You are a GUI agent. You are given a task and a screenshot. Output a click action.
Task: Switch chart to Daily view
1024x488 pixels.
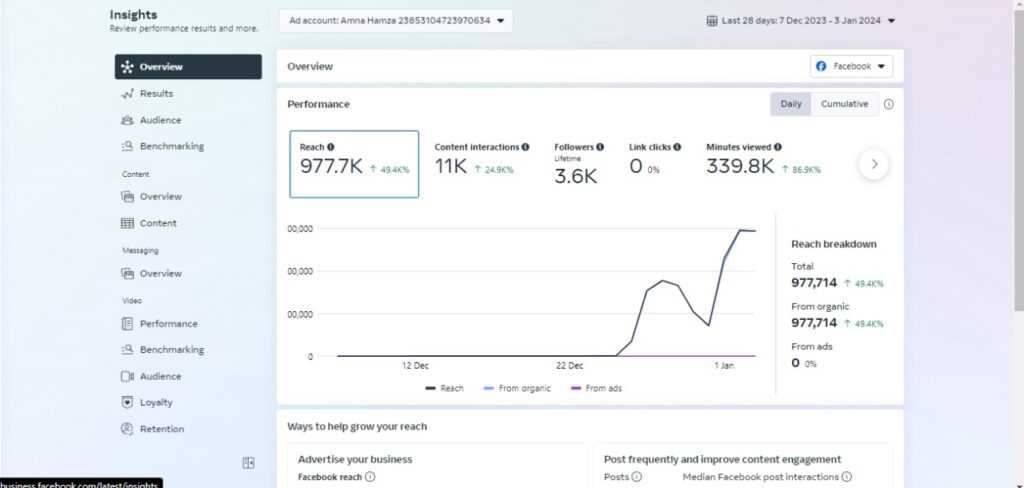[790, 104]
